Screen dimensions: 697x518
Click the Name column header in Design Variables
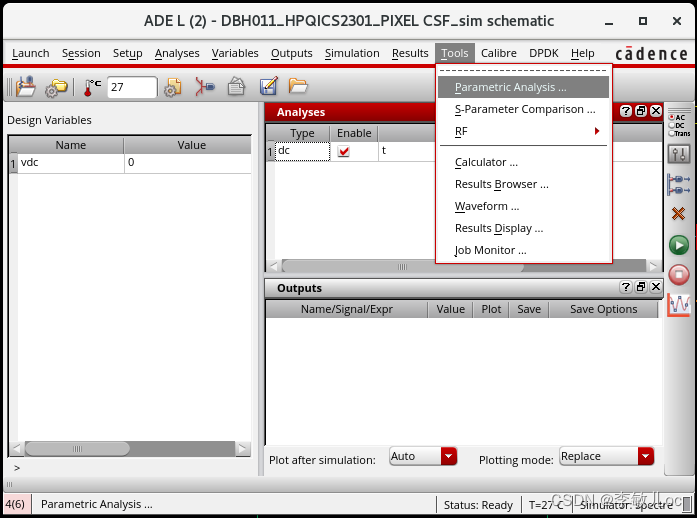pos(71,145)
